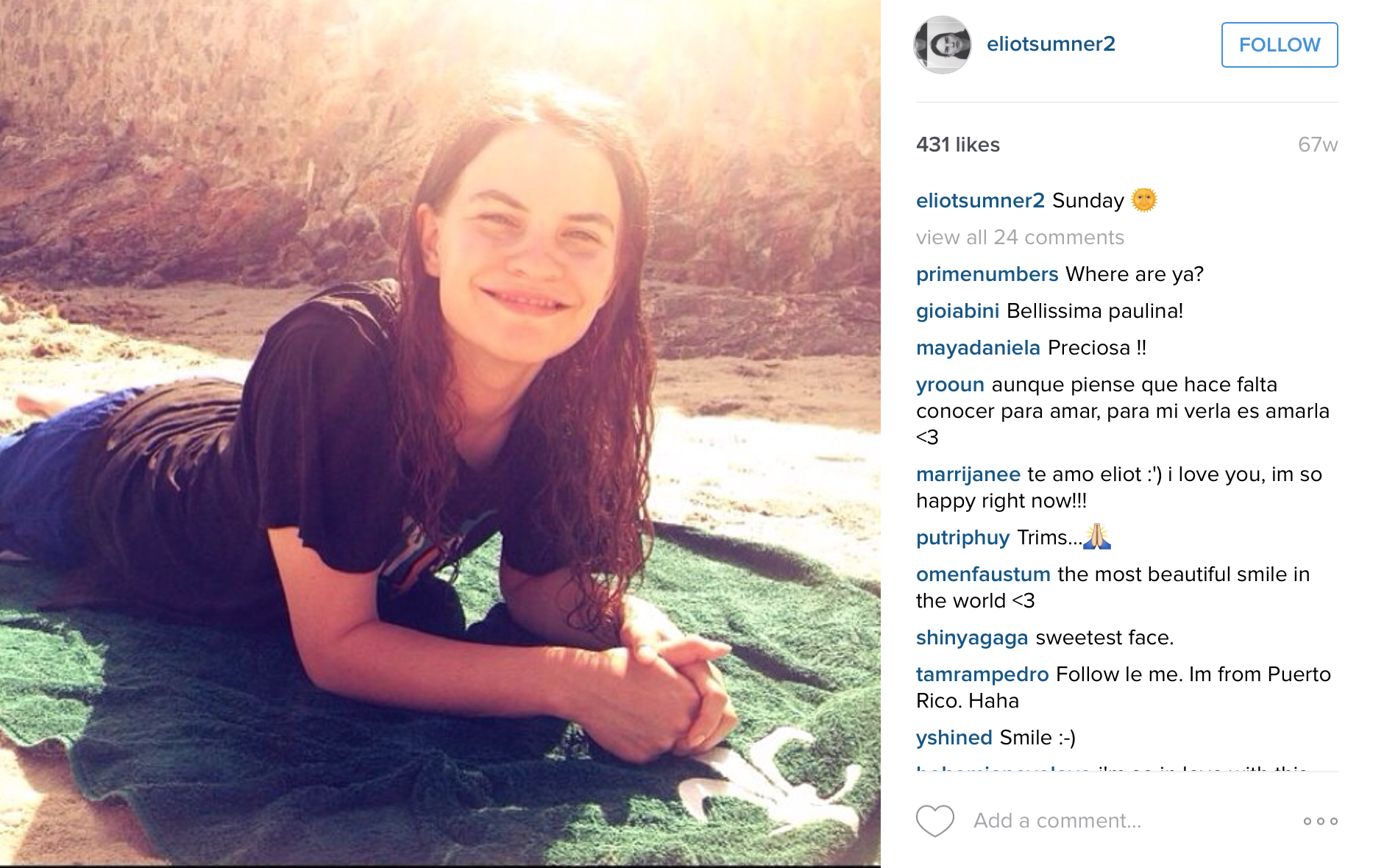The height and width of the screenshot is (868, 1373).
Task: Select shinyagaga username link
Action: 972,638
